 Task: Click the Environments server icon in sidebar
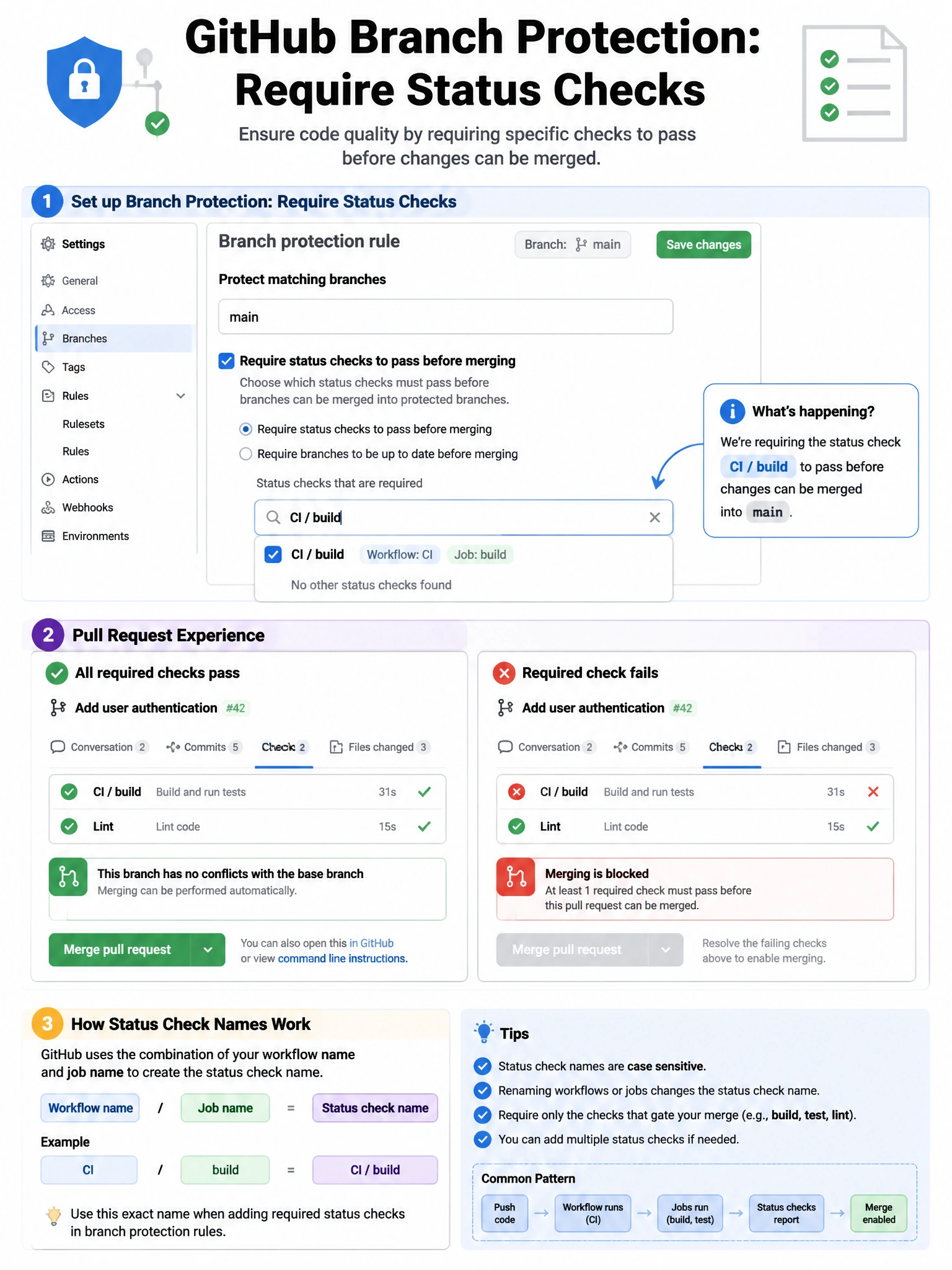[48, 536]
